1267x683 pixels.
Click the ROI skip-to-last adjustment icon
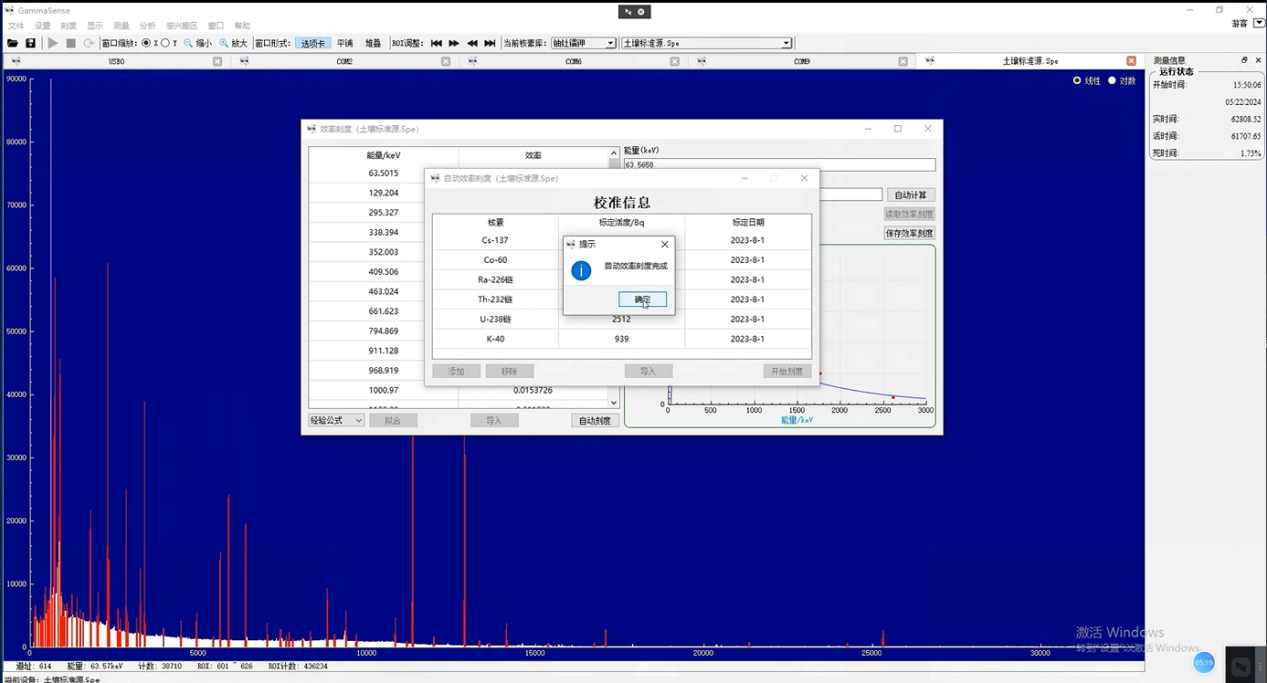coord(489,43)
